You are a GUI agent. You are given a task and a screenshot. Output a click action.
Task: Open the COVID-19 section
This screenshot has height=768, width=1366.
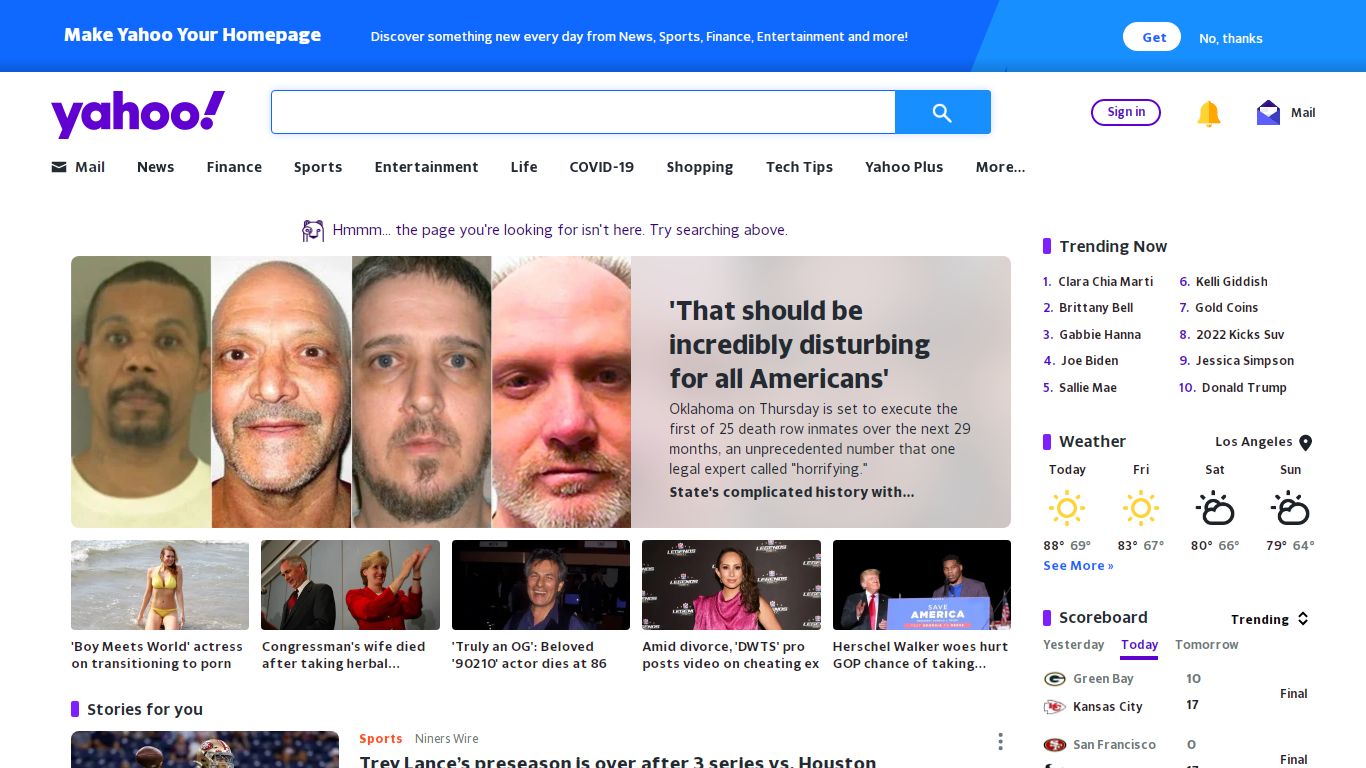pyautogui.click(x=602, y=167)
